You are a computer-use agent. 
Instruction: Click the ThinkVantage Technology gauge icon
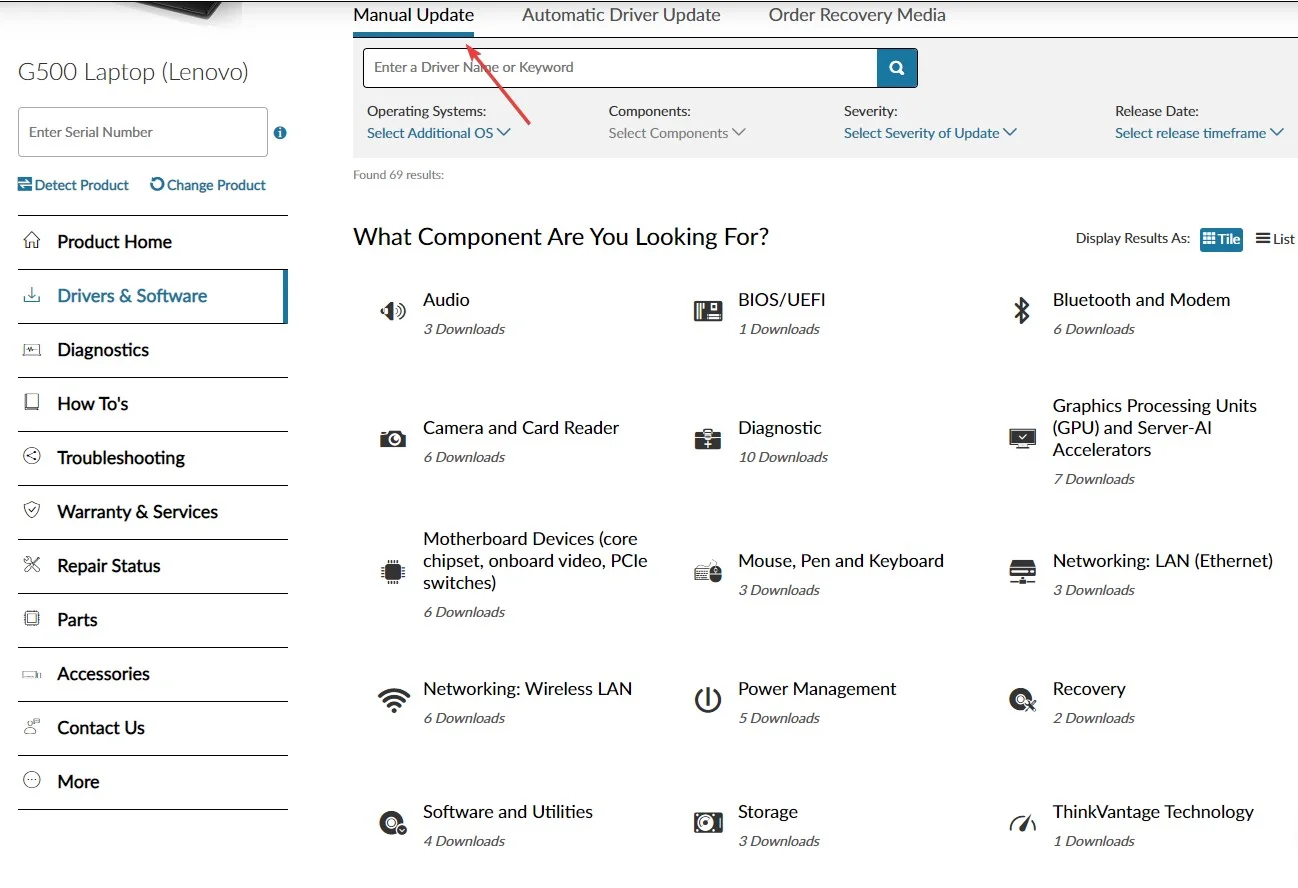point(1022,823)
